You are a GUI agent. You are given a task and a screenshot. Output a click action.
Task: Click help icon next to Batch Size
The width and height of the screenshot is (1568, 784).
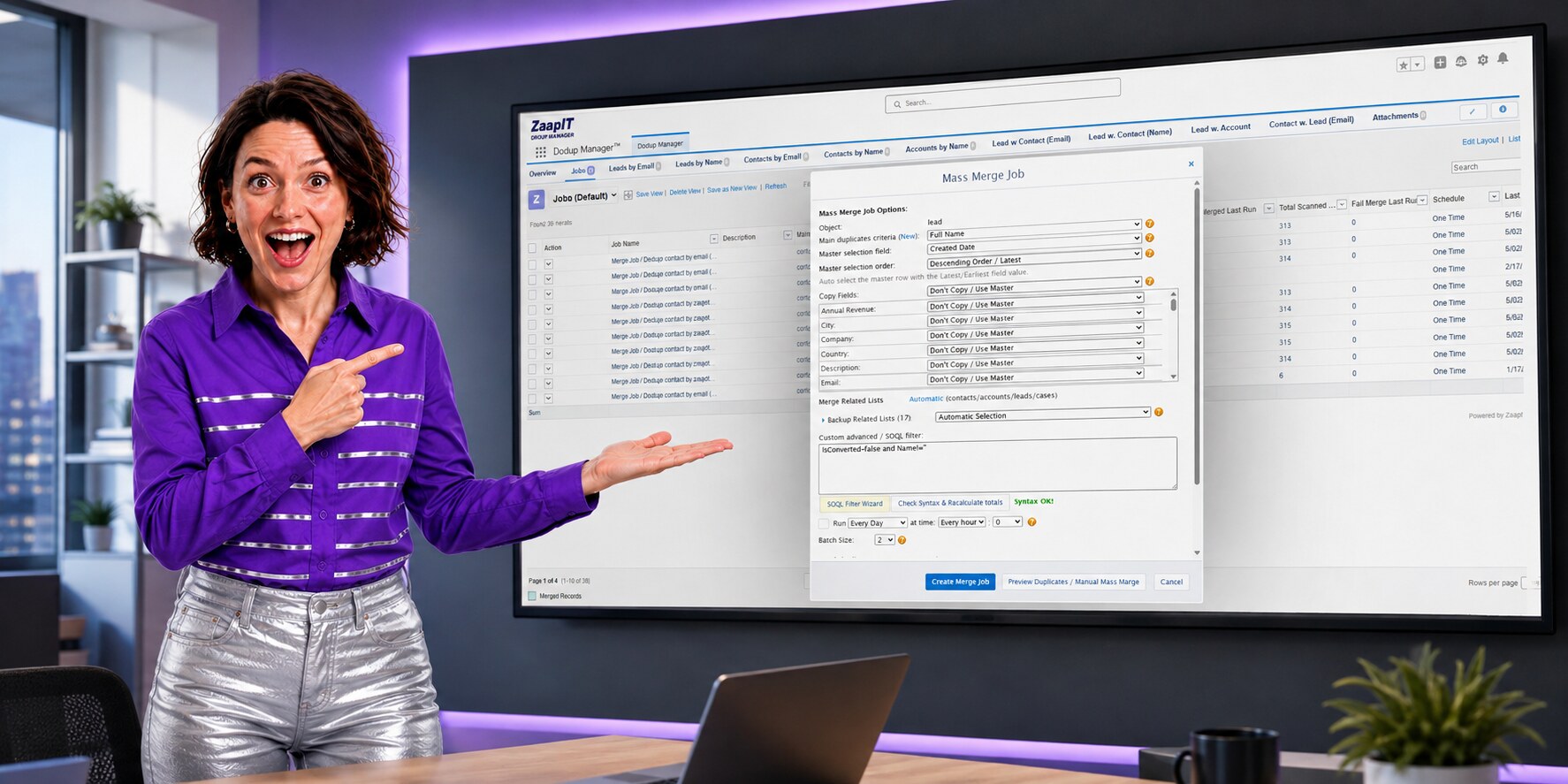[902, 540]
